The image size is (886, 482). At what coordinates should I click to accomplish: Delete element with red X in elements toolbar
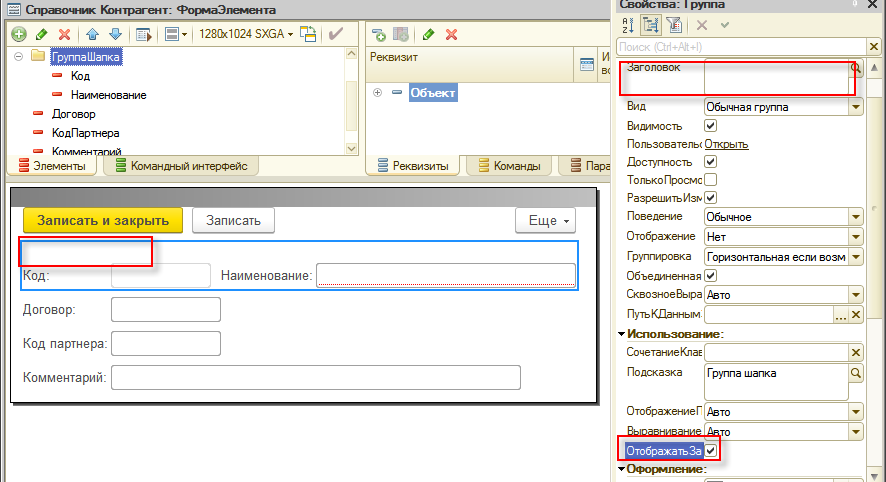(x=65, y=34)
